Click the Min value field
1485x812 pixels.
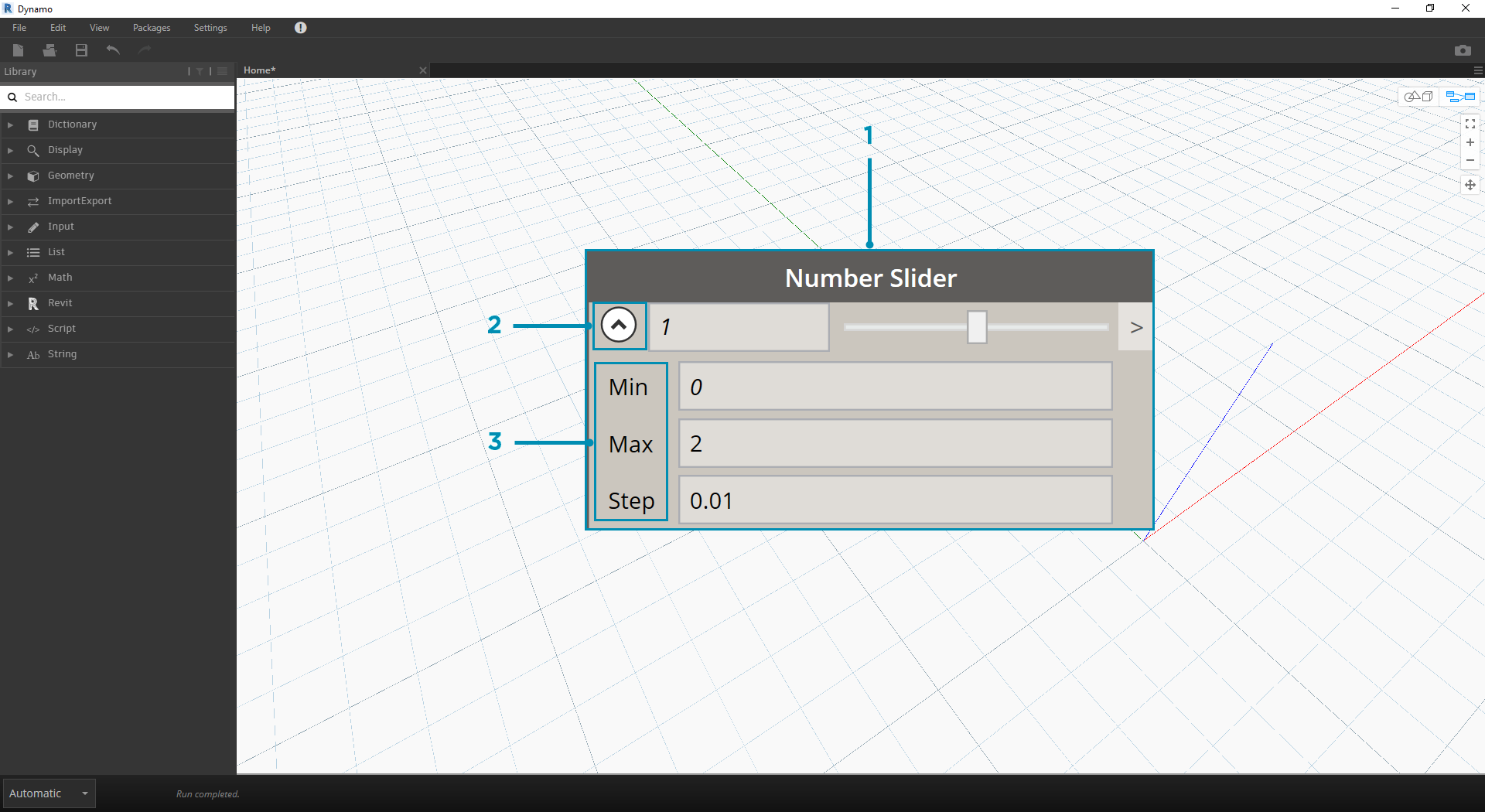(x=896, y=387)
